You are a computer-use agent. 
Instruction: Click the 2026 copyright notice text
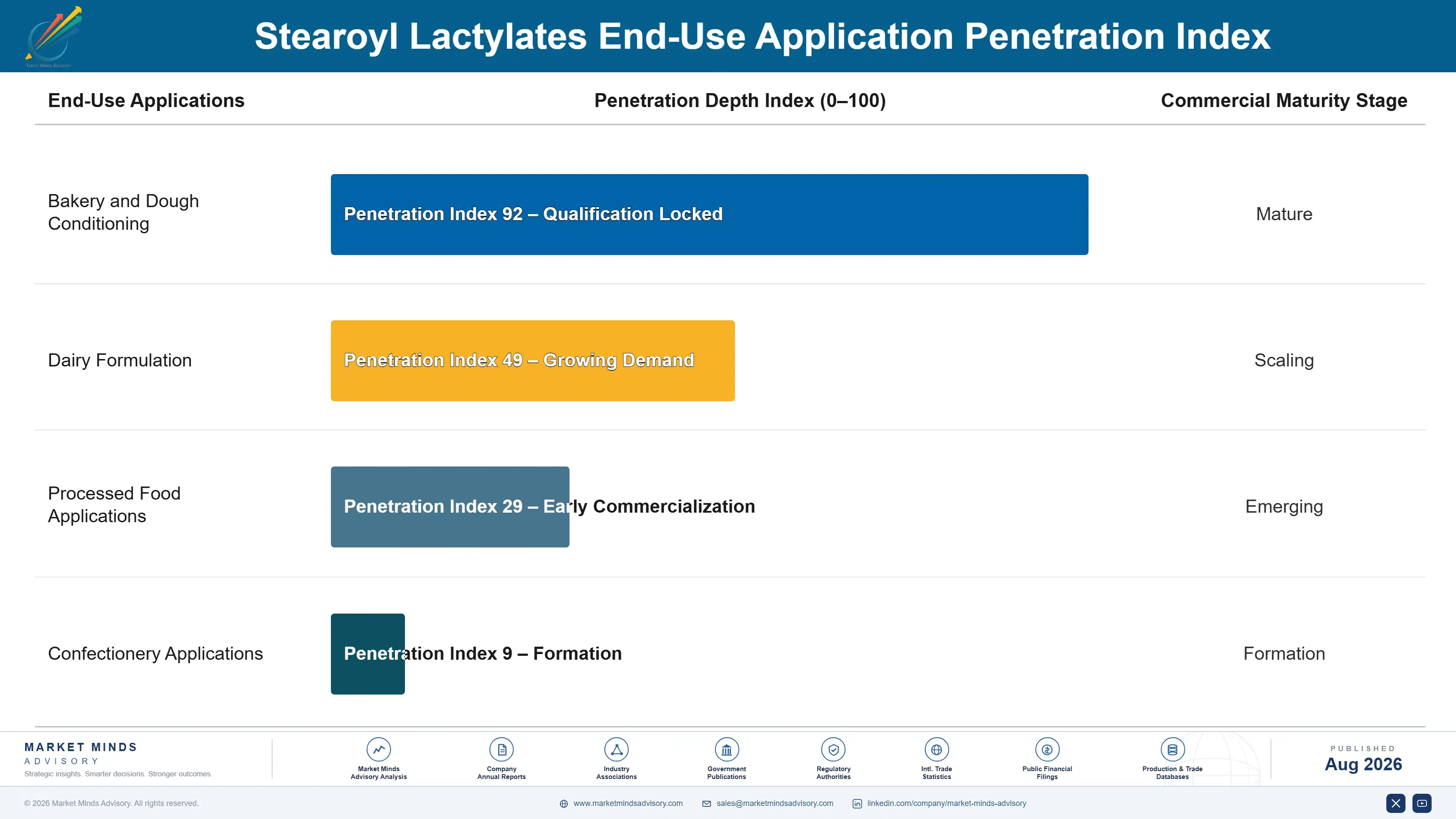(x=111, y=803)
